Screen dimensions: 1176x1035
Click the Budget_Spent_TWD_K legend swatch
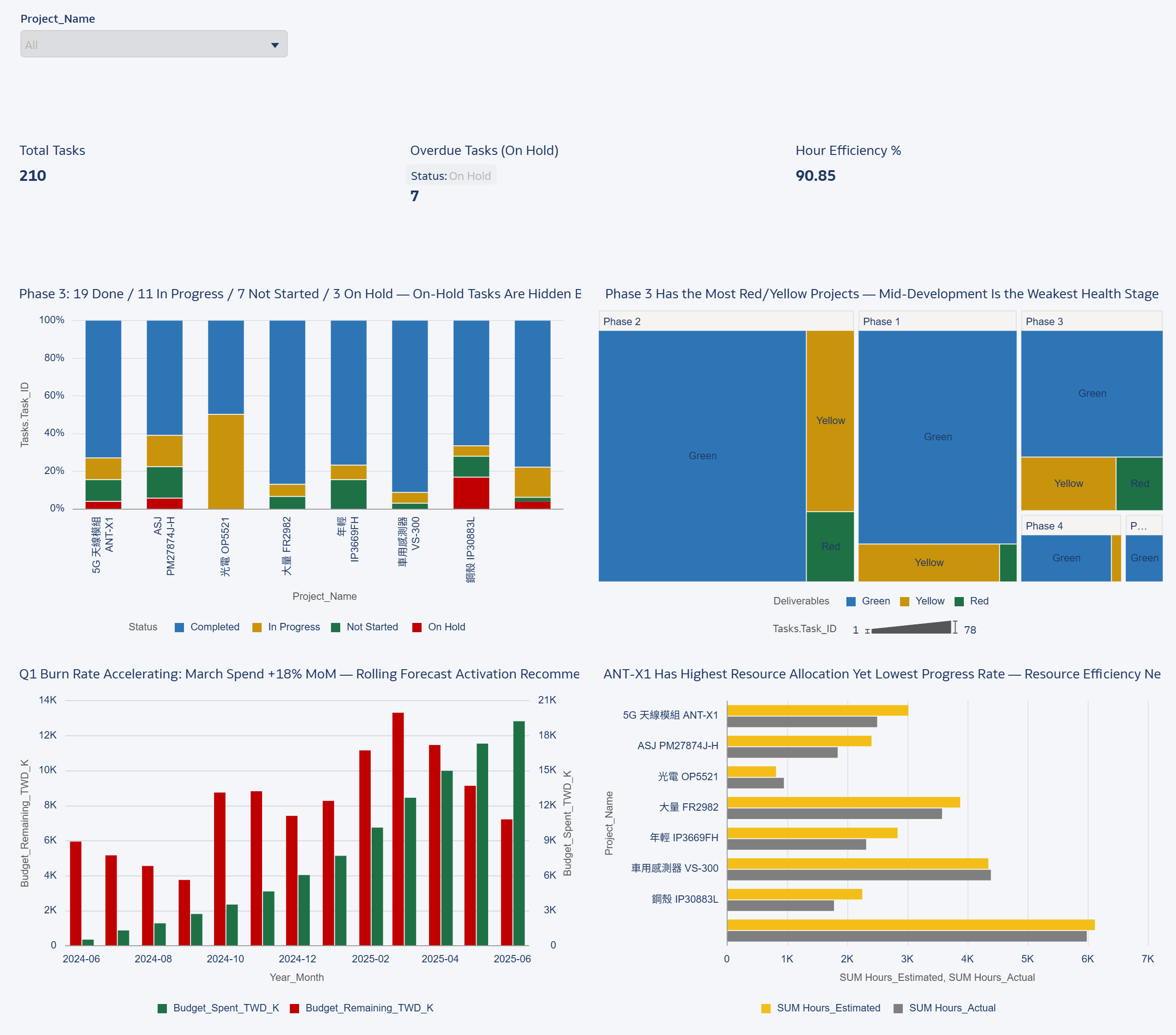[x=162, y=1008]
